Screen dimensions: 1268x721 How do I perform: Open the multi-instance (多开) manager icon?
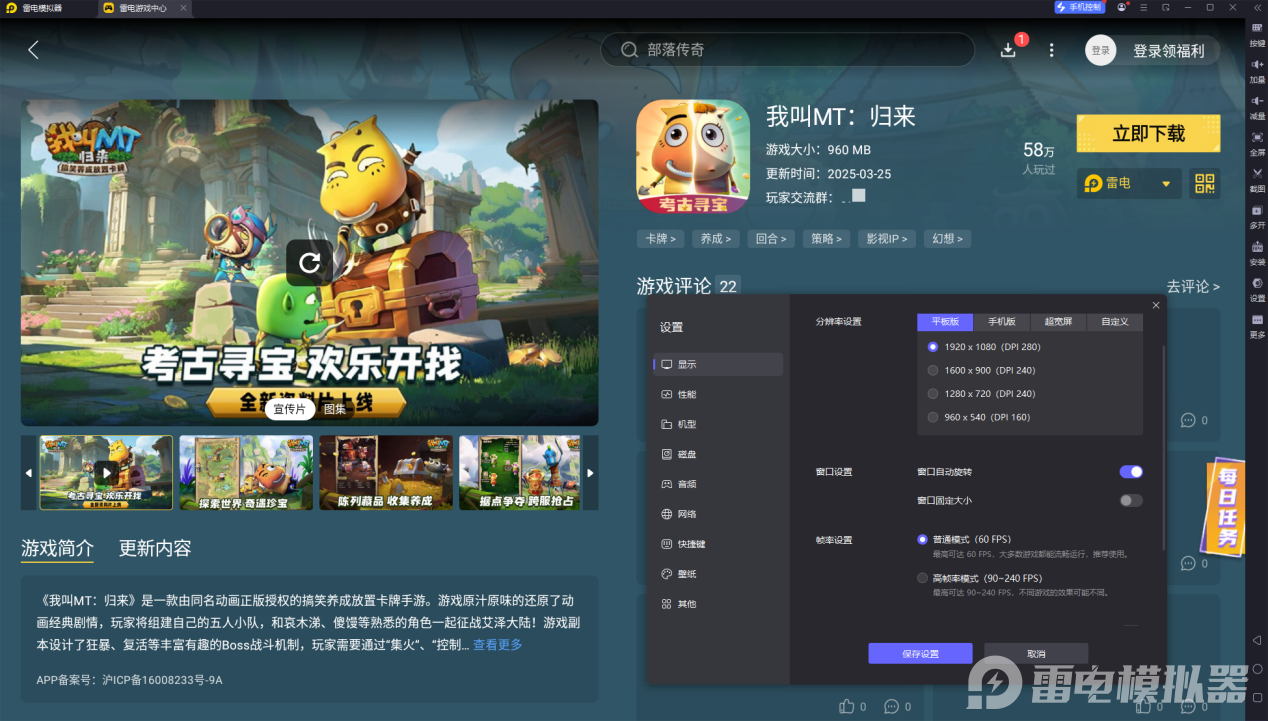coord(1257,210)
